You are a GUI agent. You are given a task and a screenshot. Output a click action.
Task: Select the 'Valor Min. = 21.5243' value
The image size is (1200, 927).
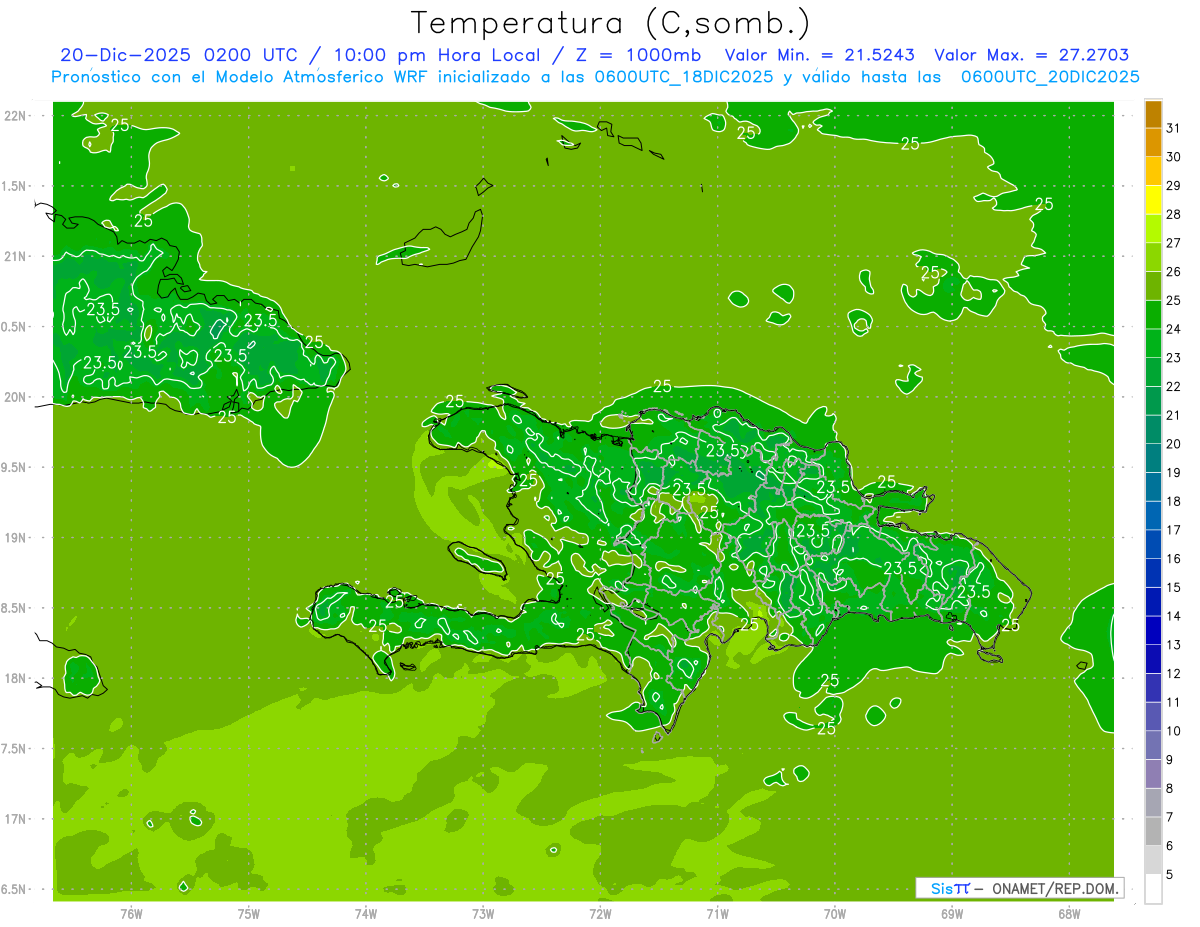click(820, 55)
